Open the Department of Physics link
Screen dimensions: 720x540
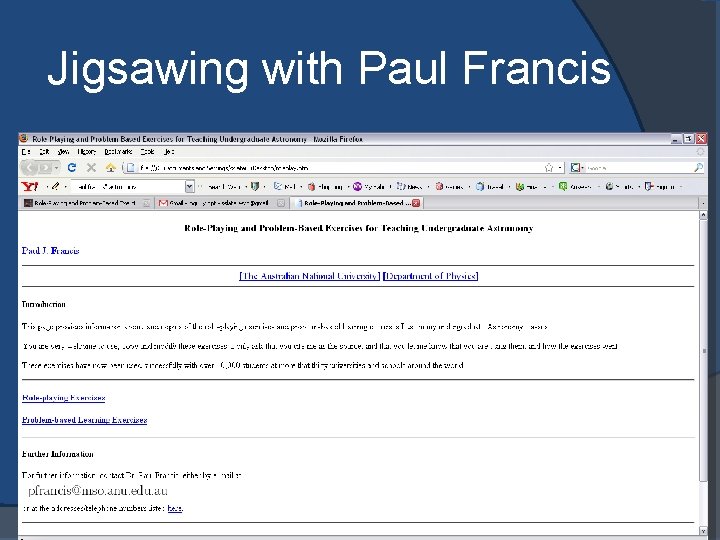click(431, 276)
